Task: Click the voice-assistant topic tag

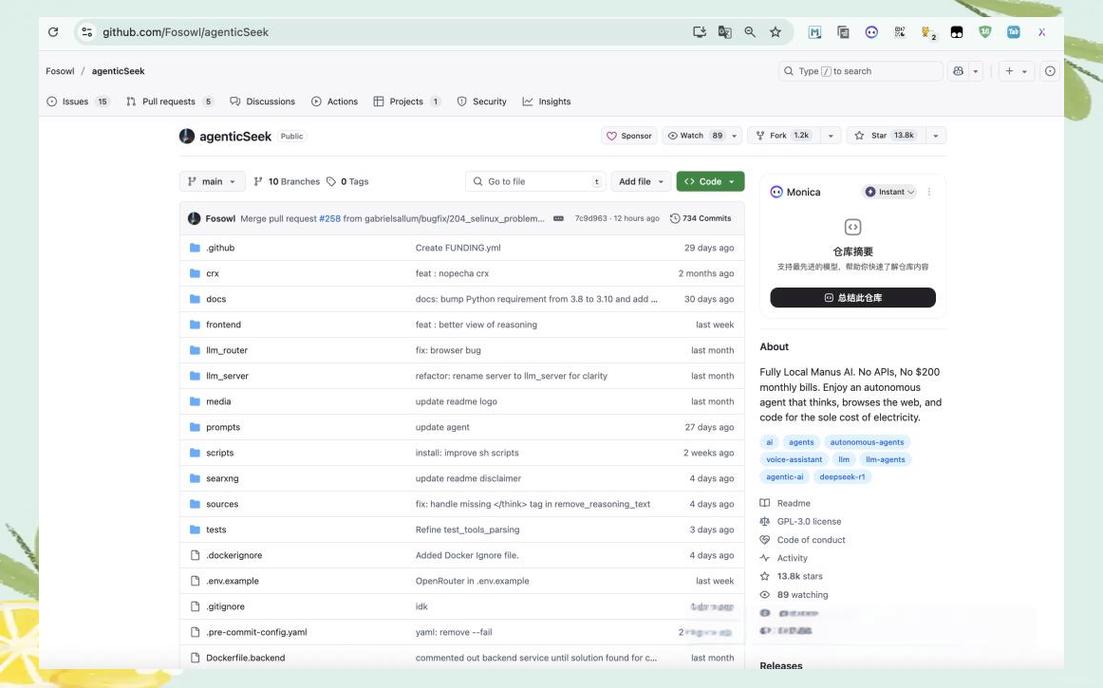Action: (x=793, y=459)
